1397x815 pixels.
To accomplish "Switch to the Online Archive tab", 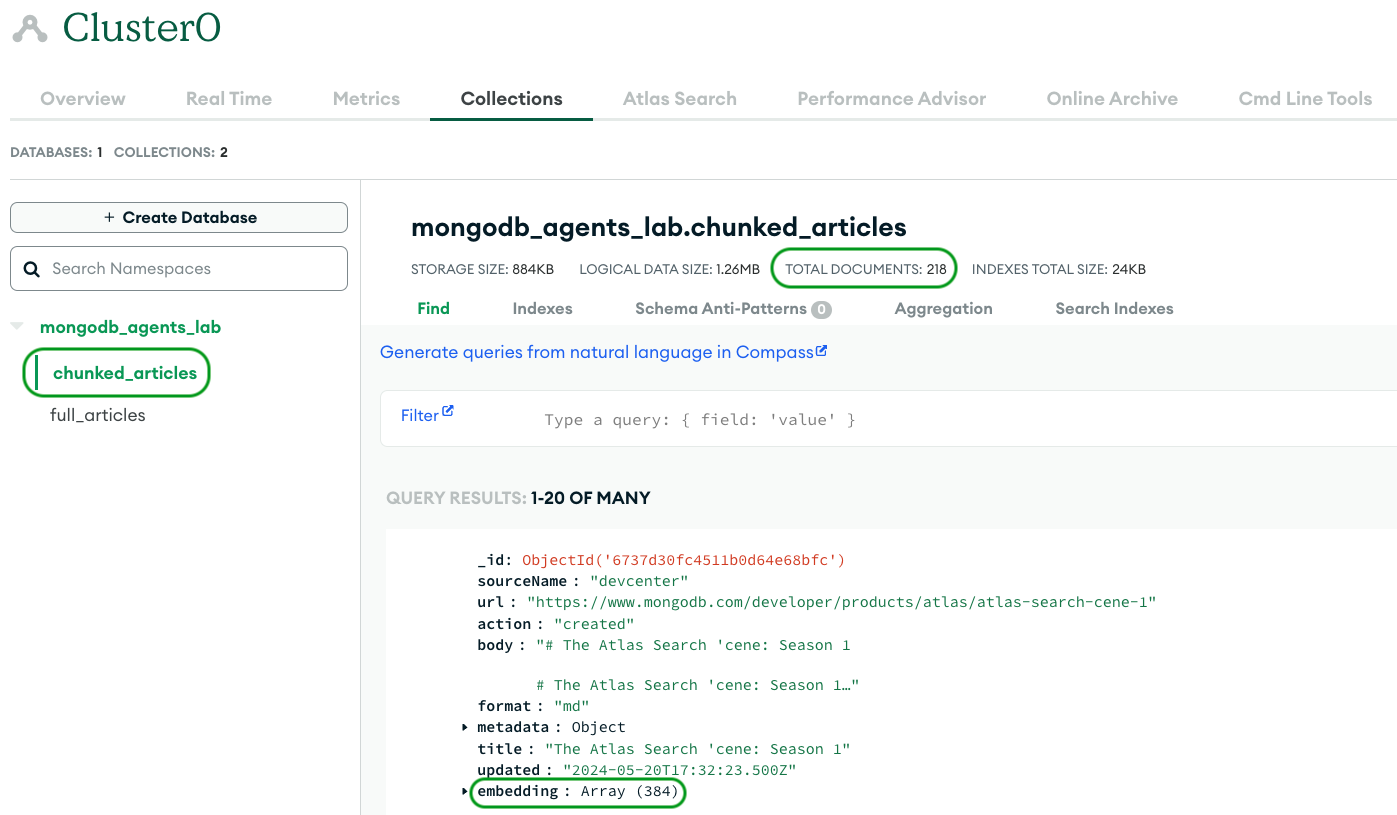I will (1112, 99).
